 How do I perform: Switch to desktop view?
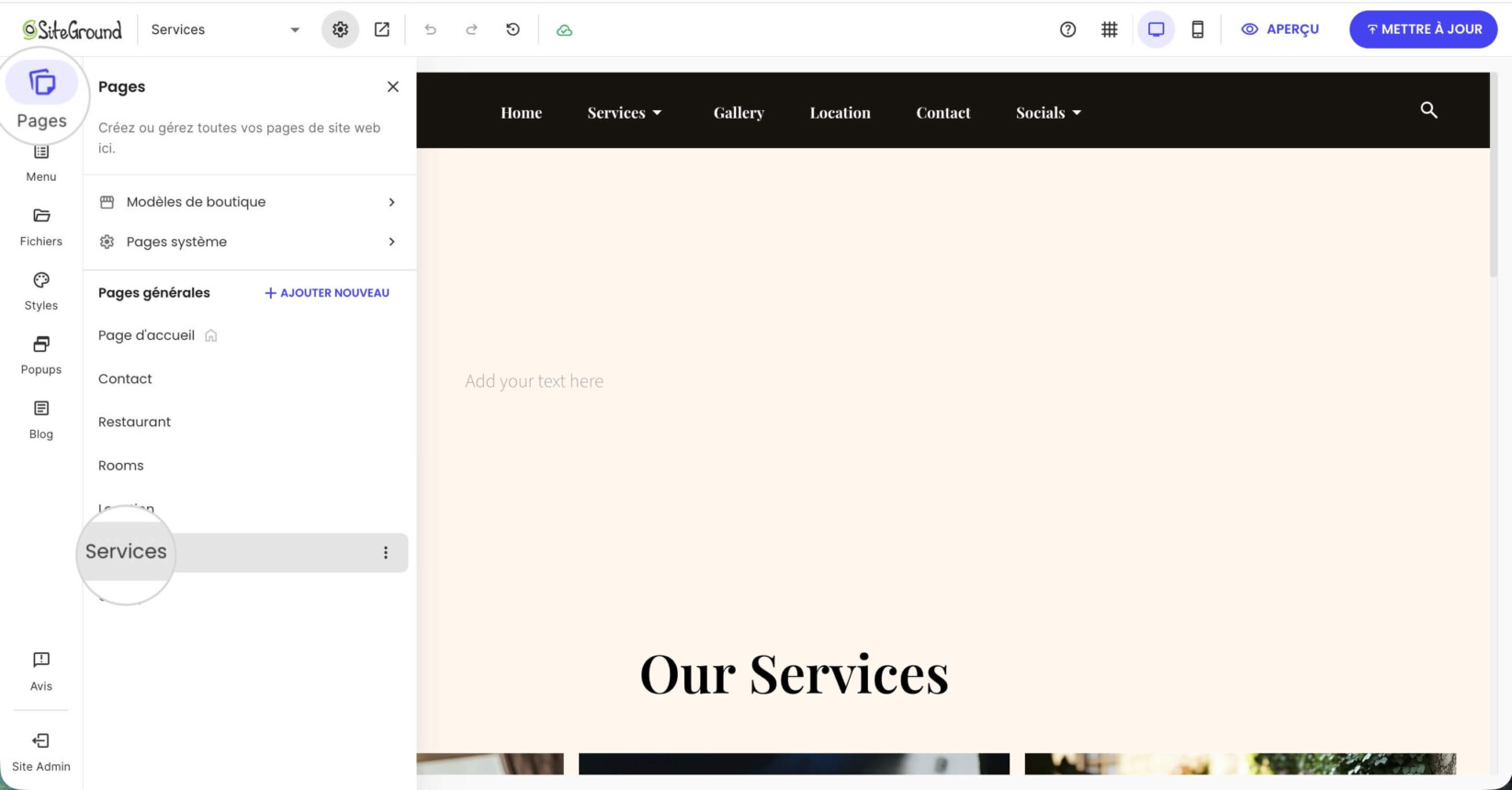1157,29
